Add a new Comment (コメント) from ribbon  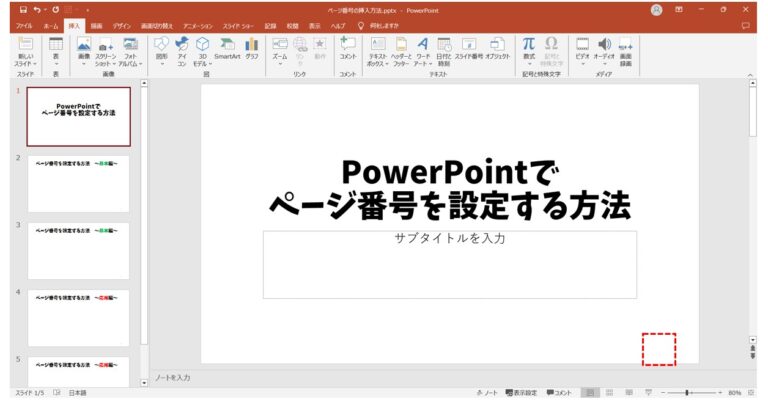(x=348, y=48)
